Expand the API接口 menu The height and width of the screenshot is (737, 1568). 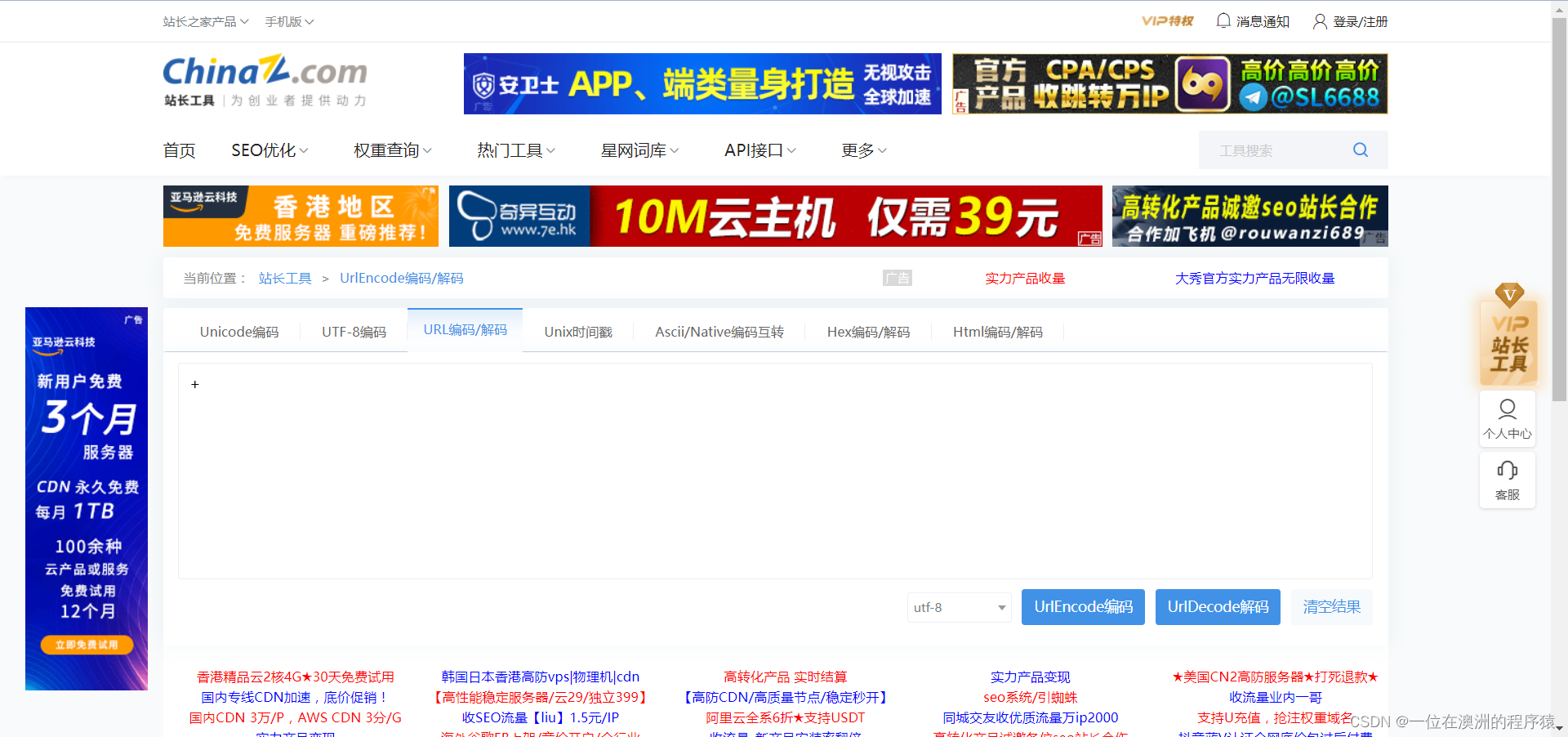[x=760, y=150]
